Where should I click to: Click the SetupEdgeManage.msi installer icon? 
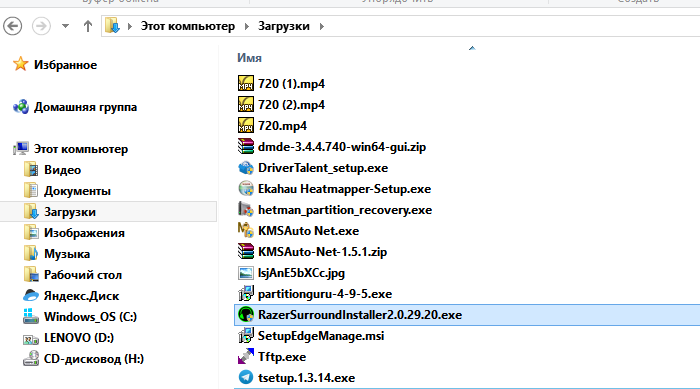tap(246, 335)
